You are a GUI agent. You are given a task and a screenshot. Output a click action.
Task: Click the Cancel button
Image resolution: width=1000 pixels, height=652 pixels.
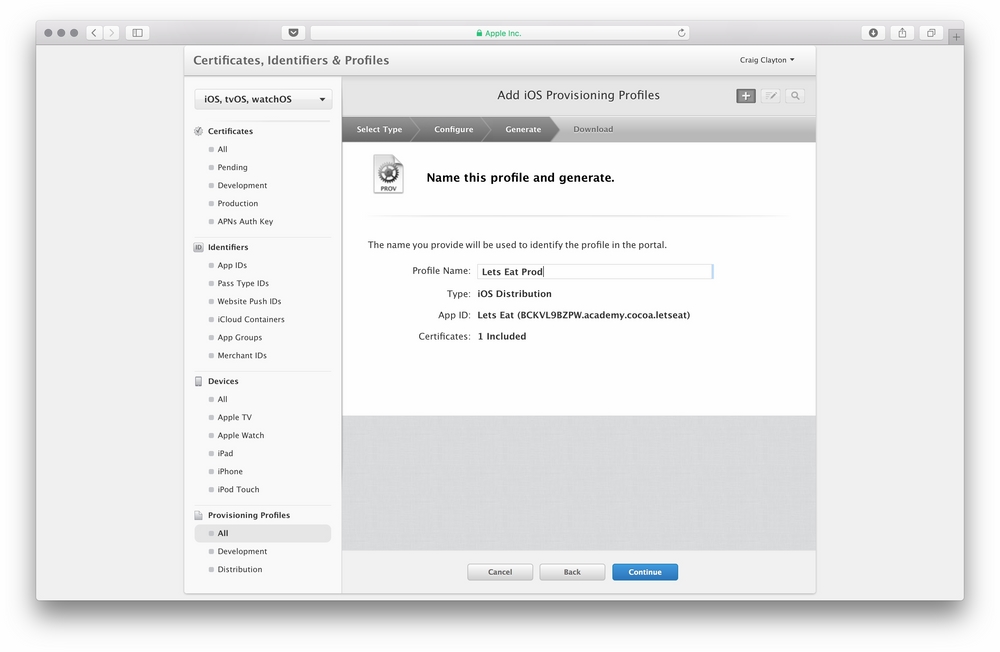500,572
